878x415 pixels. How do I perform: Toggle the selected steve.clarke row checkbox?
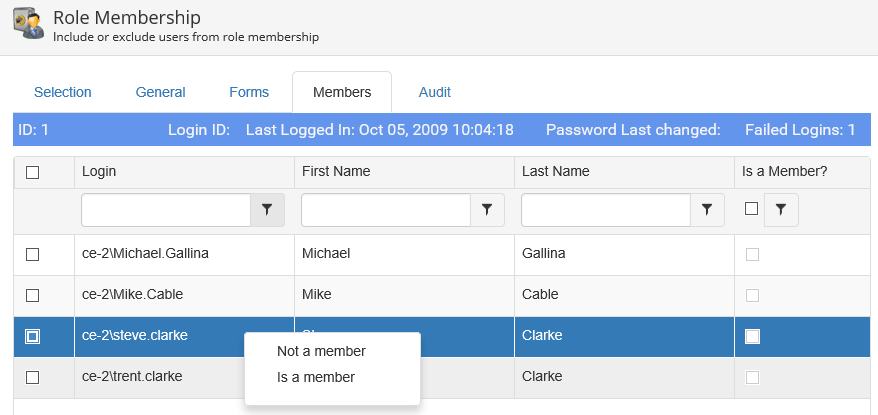32,337
